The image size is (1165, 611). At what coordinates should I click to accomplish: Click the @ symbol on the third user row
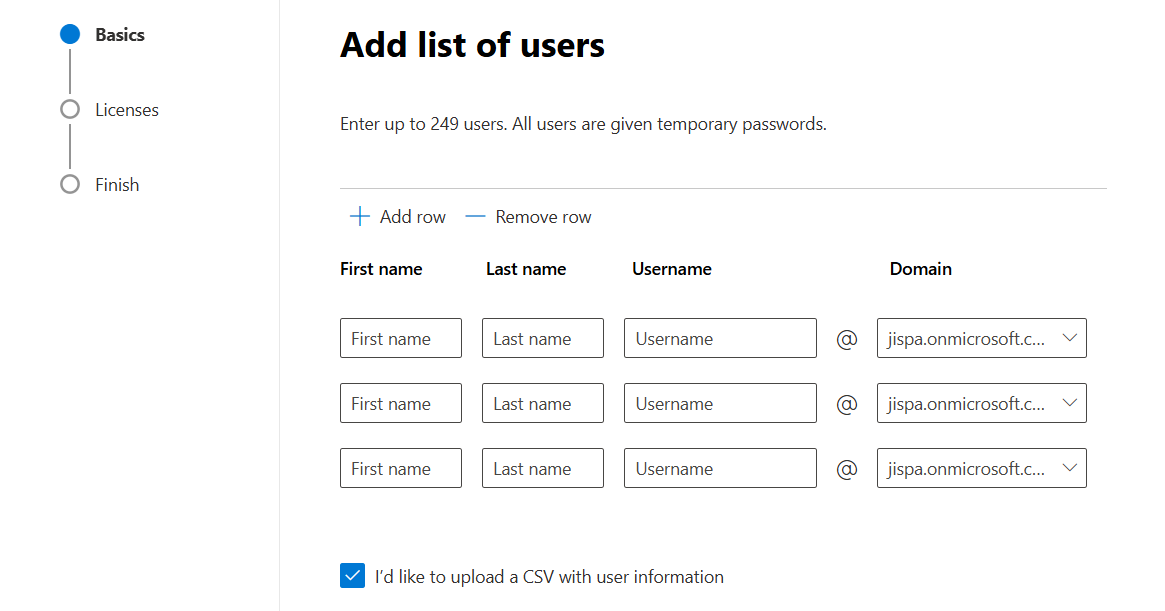[x=846, y=468]
